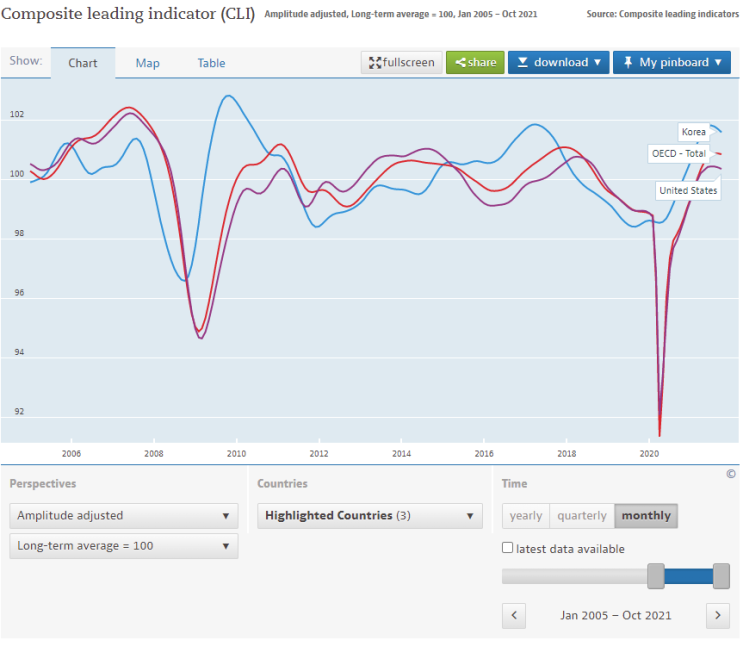Click the share icon on green button
This screenshot has height=659, width=743.
coord(460,63)
